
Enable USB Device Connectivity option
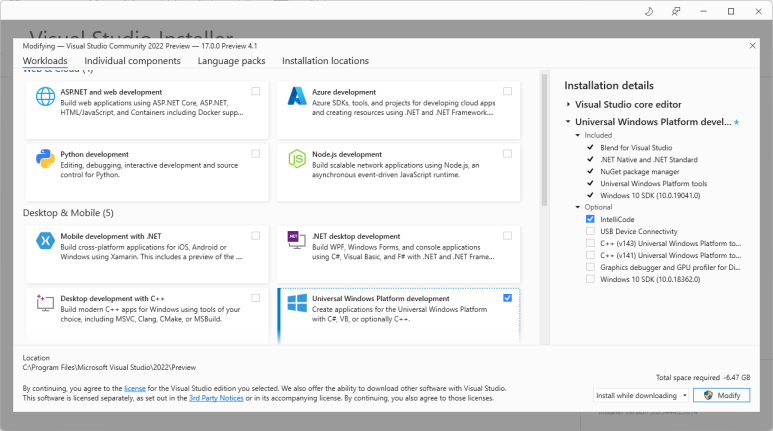click(590, 231)
